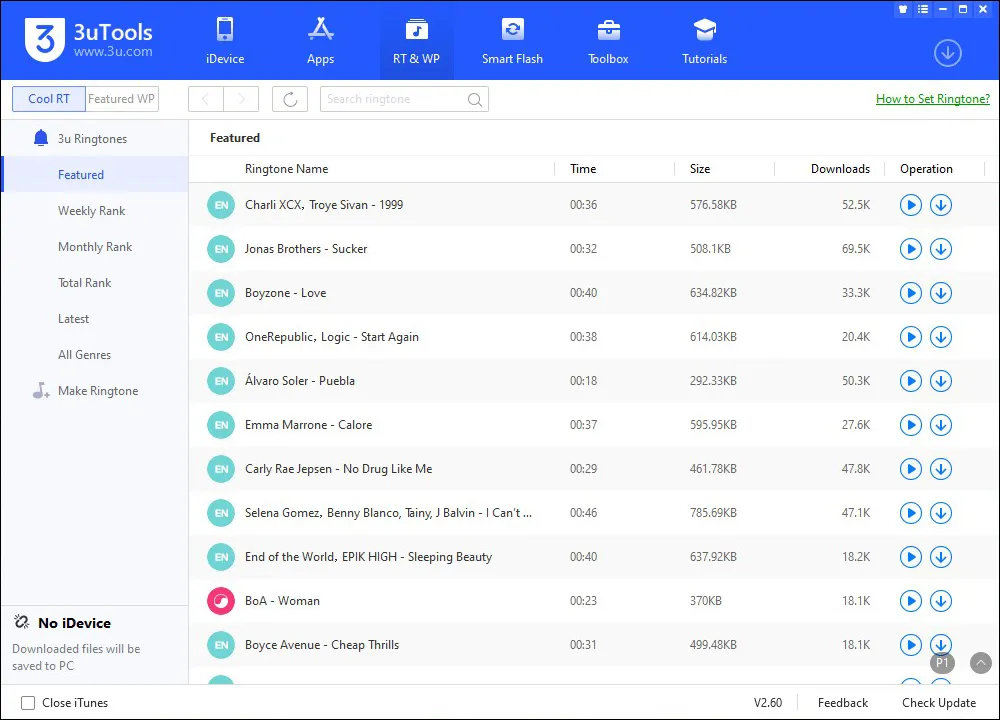Screen dimensions: 1000x720
Task: Click the download manager icon in header
Action: (x=947, y=53)
